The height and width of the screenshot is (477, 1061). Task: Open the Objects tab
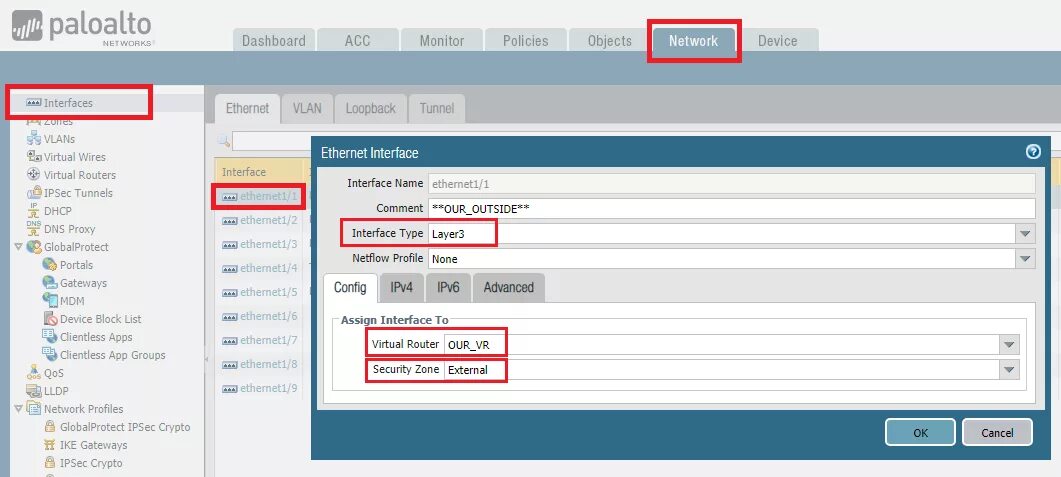609,40
